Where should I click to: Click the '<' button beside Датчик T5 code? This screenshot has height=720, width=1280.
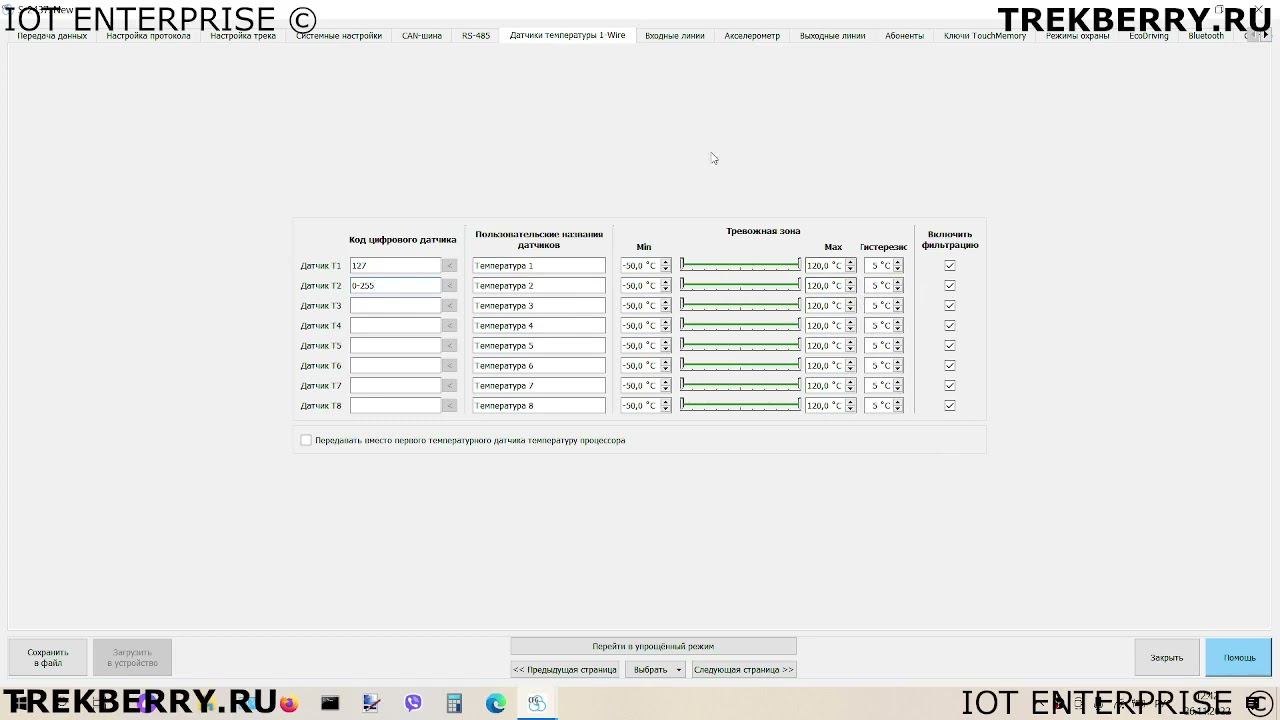450,346
